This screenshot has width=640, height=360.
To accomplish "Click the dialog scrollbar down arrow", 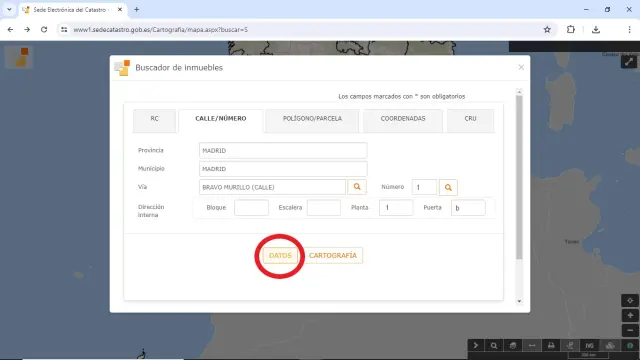I will click(519, 301).
